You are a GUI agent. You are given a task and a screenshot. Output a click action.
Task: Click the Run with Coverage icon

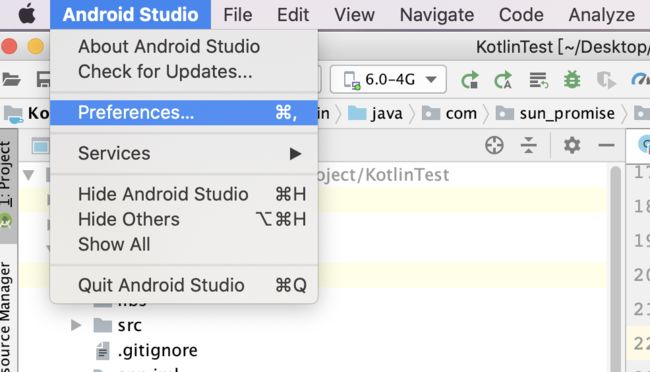pos(605,80)
